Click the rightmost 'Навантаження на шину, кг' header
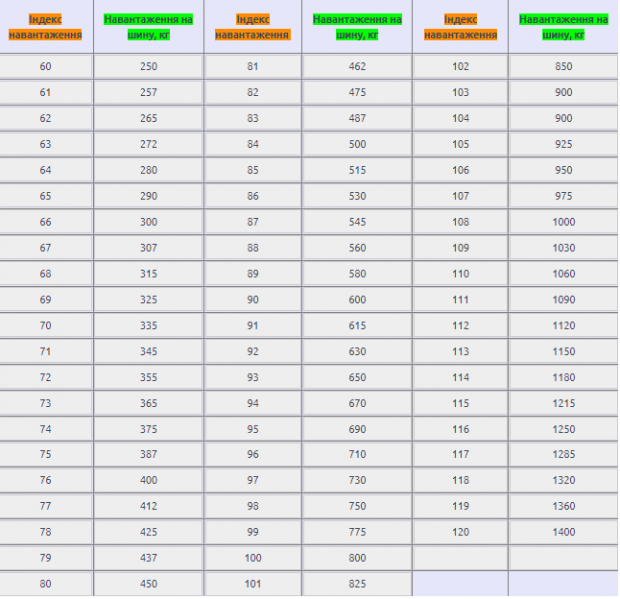Image resolution: width=620 pixels, height=599 pixels. coord(563,27)
